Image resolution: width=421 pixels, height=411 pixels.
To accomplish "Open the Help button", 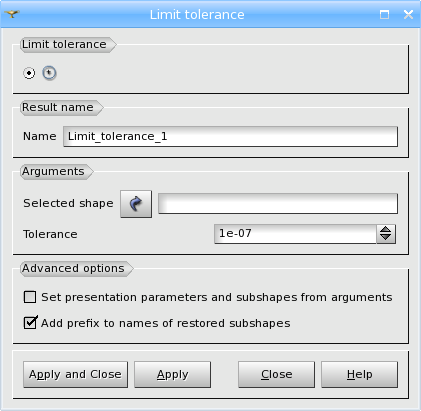I will click(x=359, y=374).
